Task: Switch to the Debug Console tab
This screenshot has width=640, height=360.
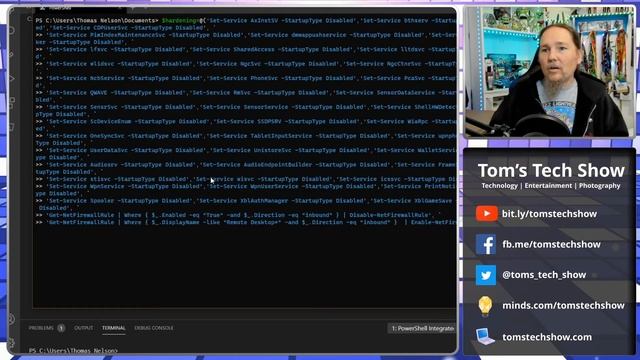Action: [154, 328]
